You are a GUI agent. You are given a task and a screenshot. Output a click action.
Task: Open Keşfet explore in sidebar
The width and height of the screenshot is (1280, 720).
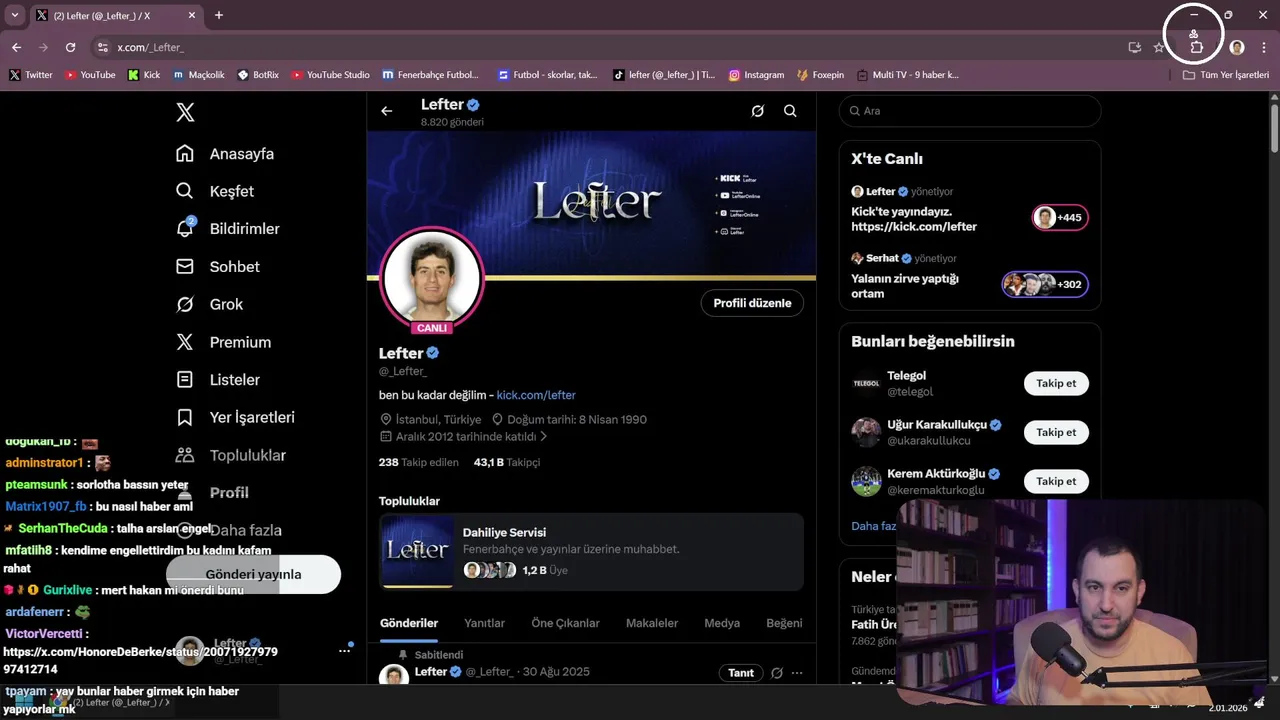214,191
